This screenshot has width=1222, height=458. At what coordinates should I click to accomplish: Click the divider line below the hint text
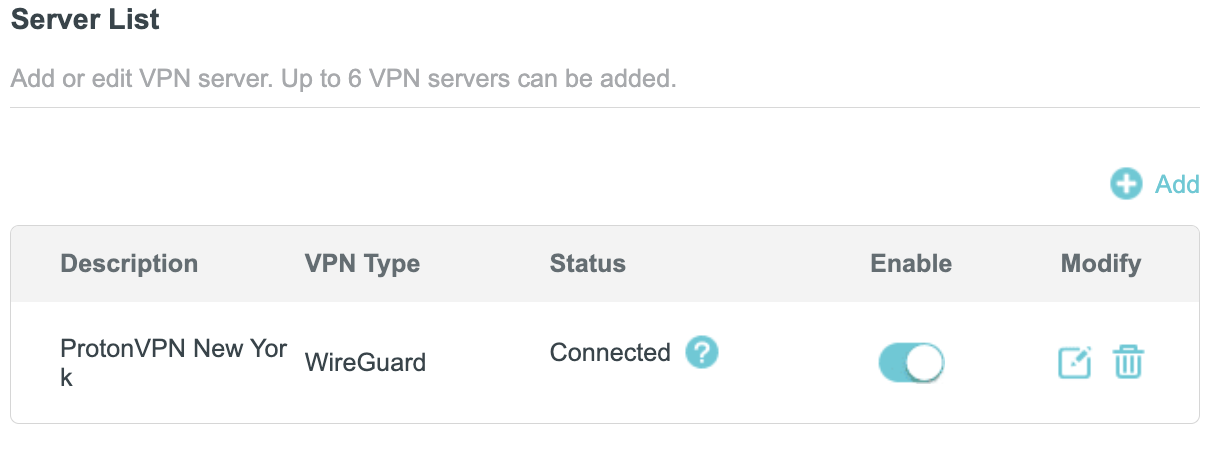tap(604, 107)
